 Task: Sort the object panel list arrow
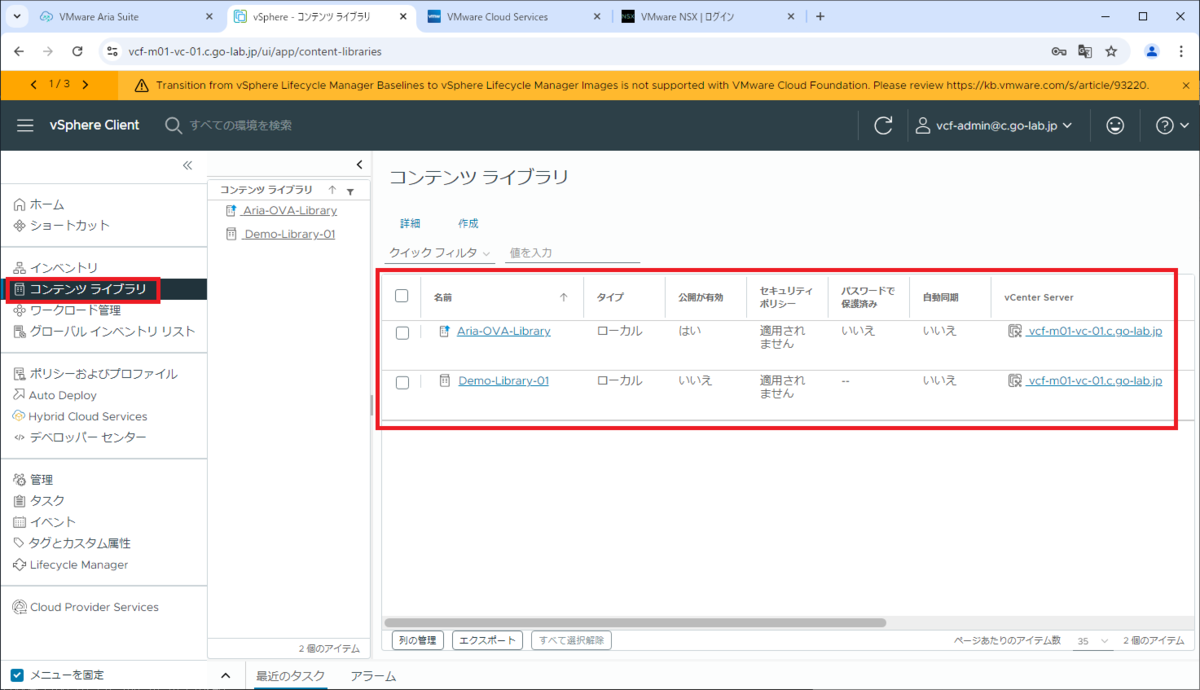(x=332, y=190)
